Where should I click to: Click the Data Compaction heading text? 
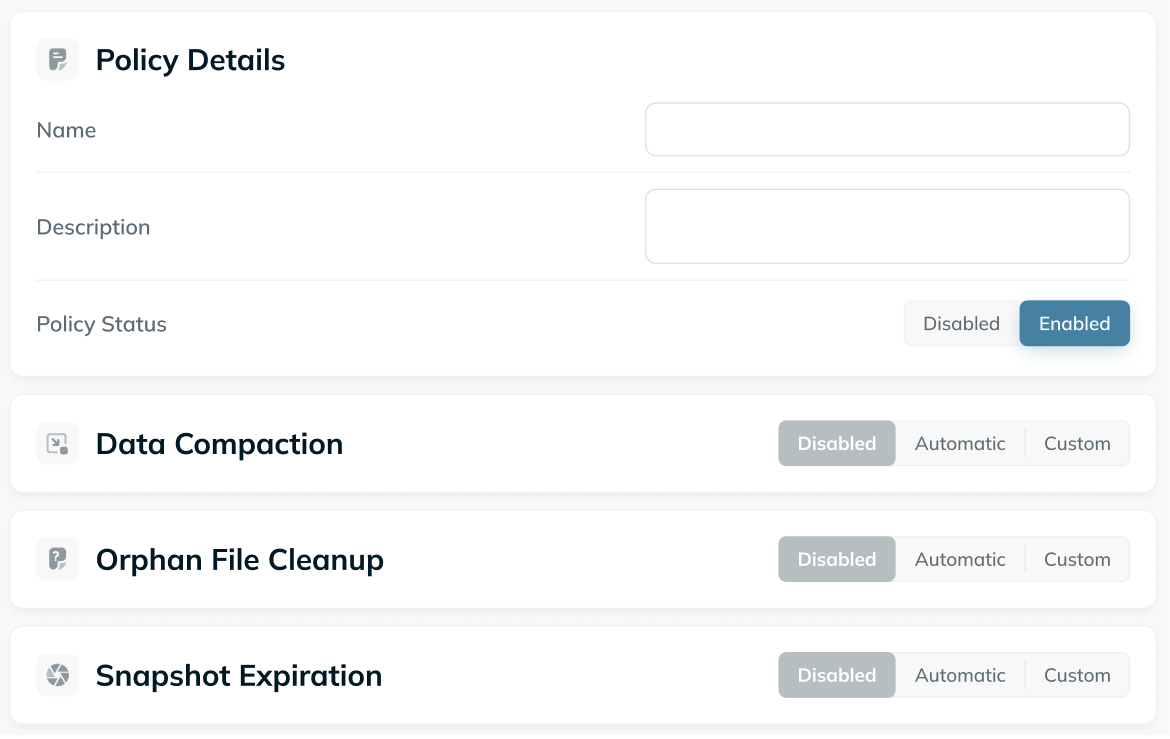pyautogui.click(x=219, y=443)
